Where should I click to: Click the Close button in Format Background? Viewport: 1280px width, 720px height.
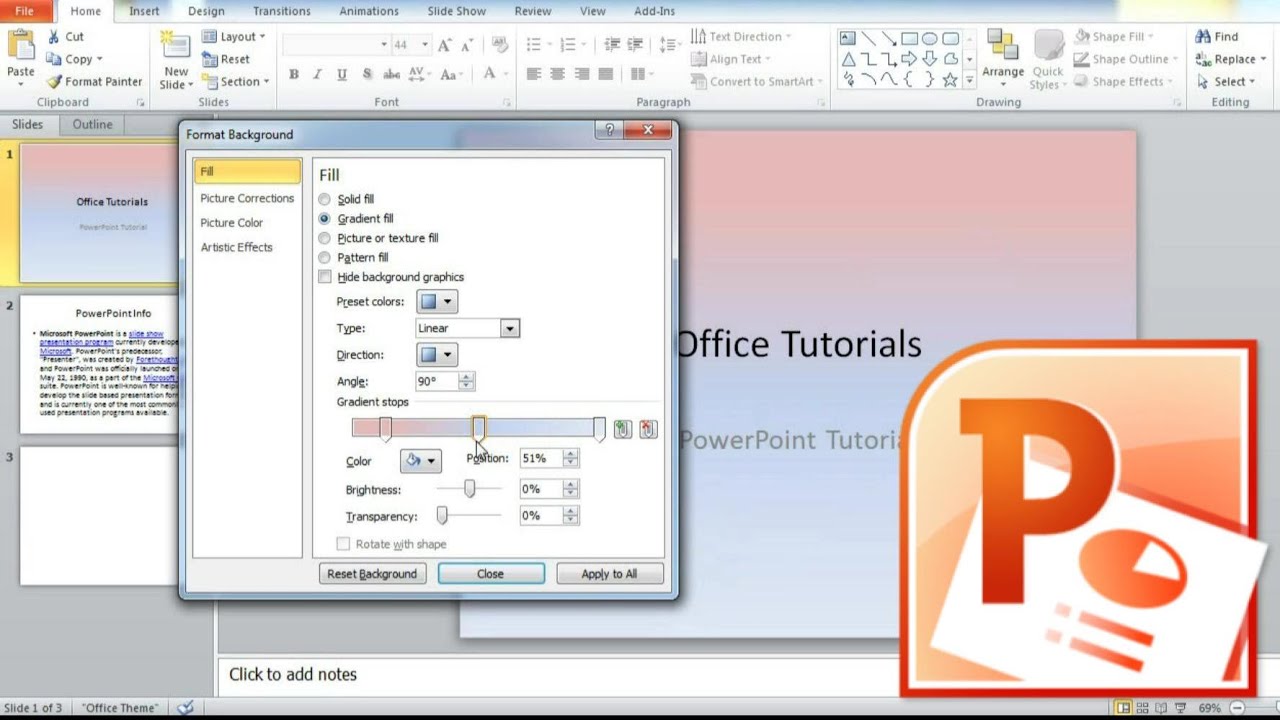tap(491, 574)
